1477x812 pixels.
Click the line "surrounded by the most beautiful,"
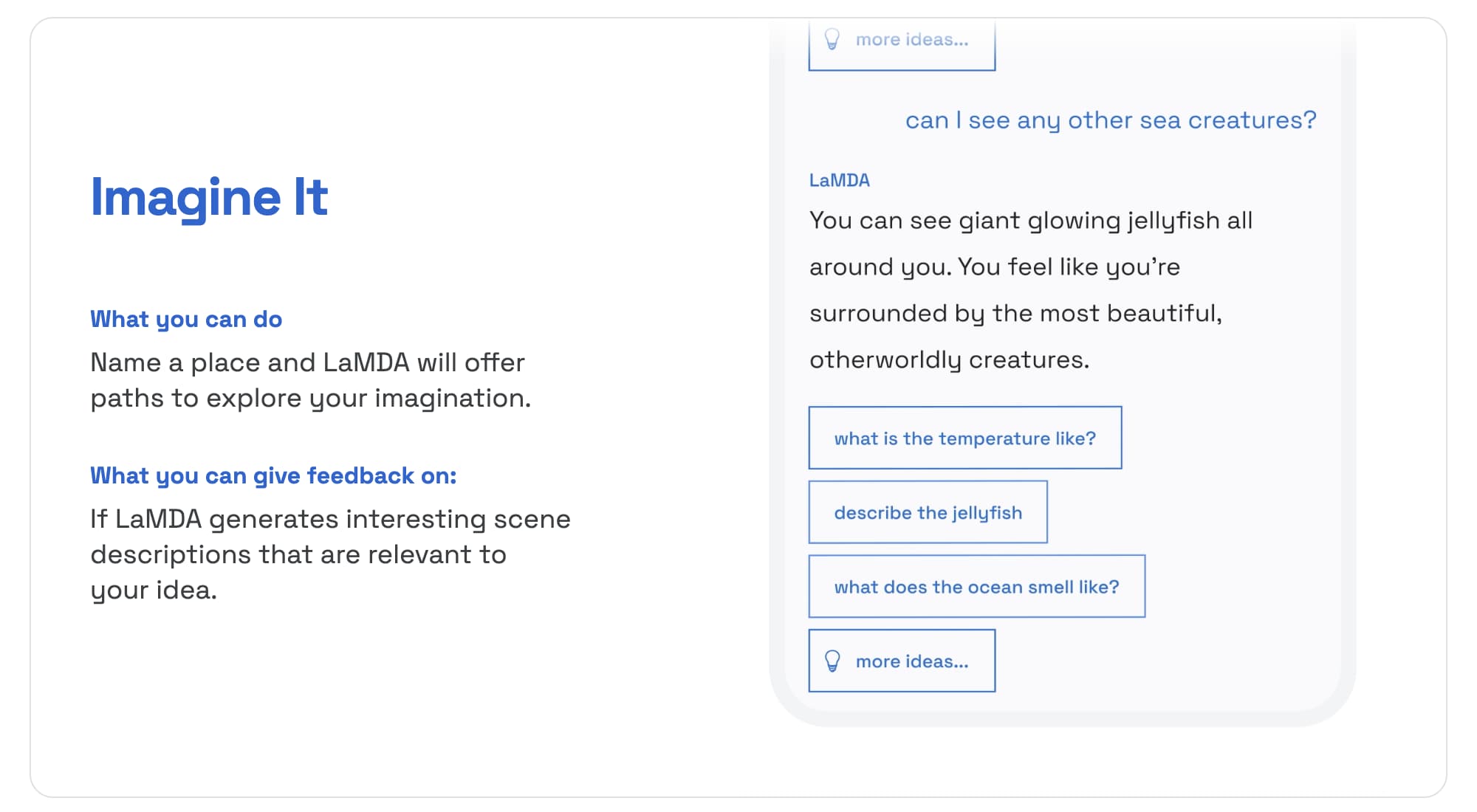coord(1015,314)
